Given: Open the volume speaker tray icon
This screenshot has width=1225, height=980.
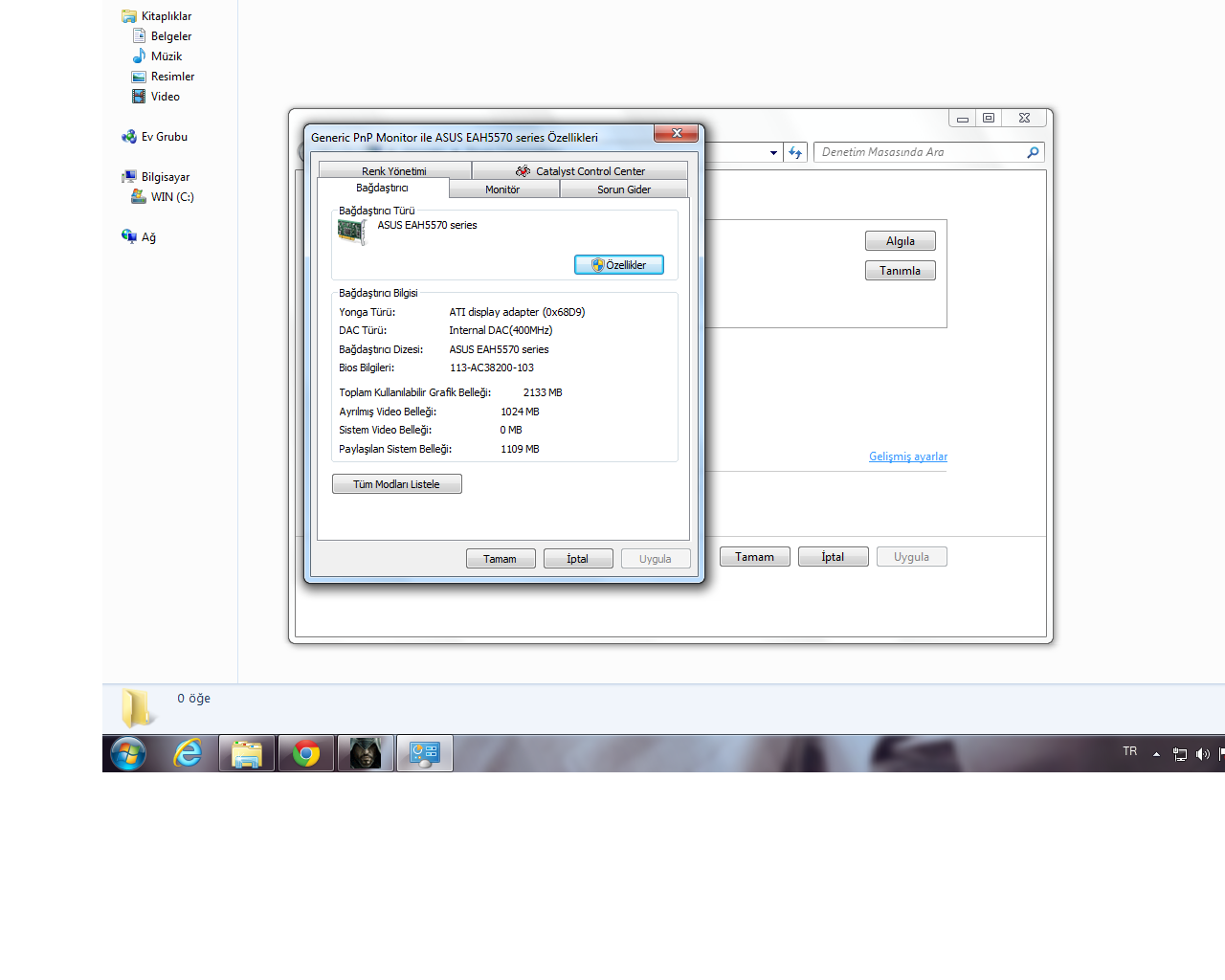Looking at the screenshot, I should (1202, 754).
